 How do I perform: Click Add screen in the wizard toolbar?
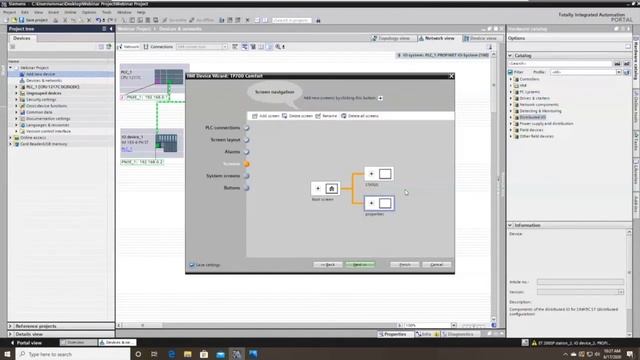(266, 116)
